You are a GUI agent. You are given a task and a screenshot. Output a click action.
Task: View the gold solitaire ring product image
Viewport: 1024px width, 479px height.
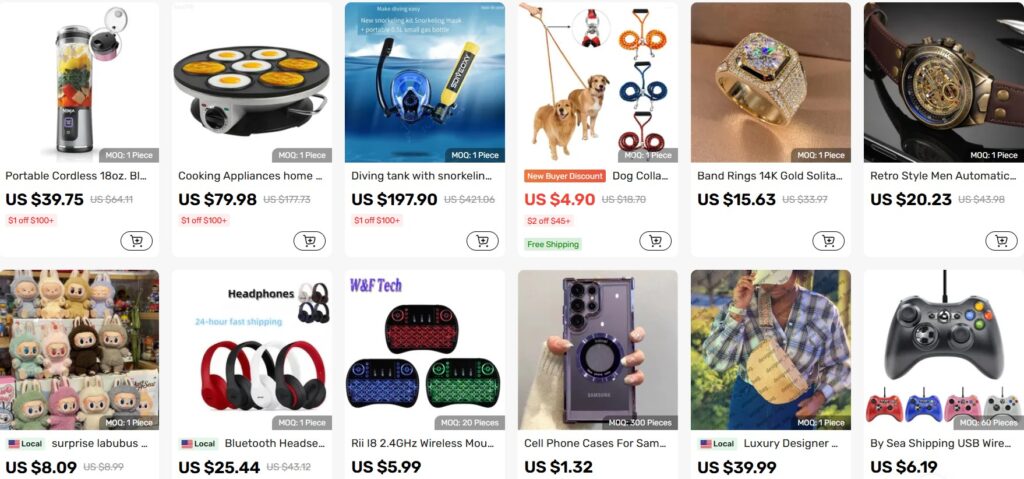pos(771,82)
